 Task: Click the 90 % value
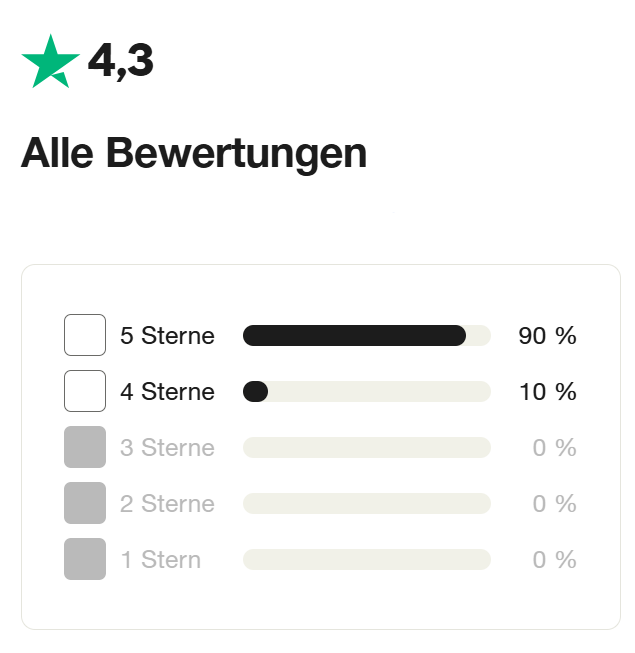pyautogui.click(x=547, y=336)
